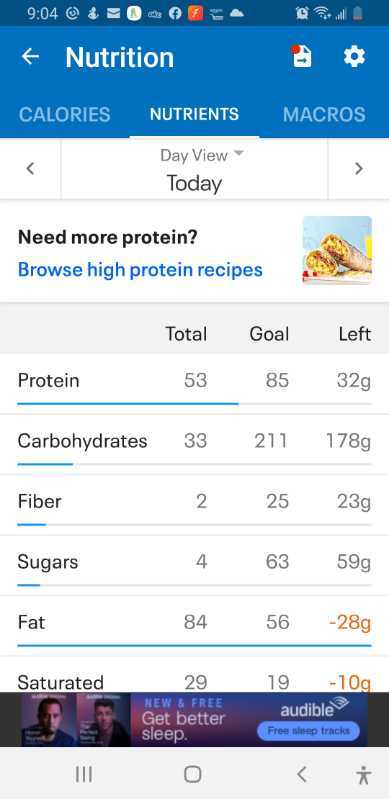The image size is (389, 799).
Task: Switch to the Calories tab
Action: (x=64, y=114)
